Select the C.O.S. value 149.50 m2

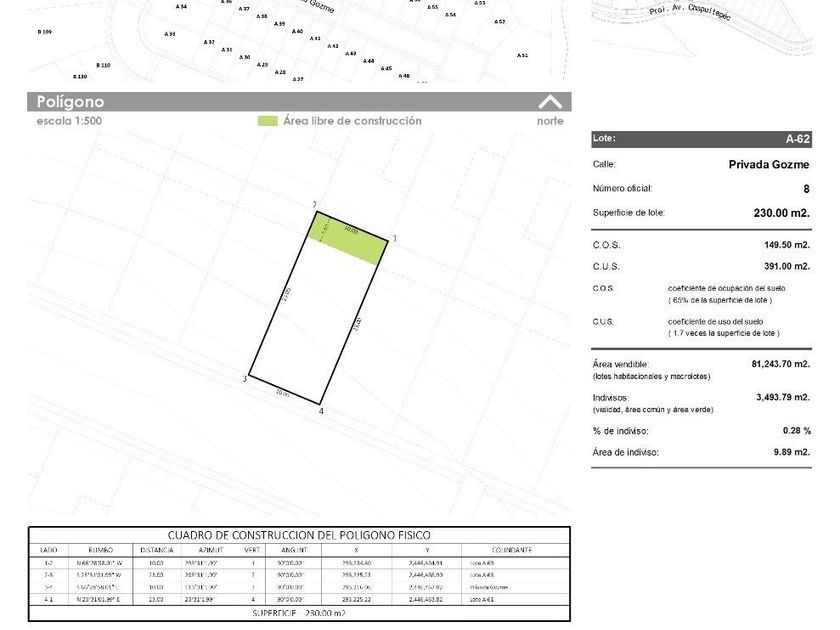(x=787, y=245)
